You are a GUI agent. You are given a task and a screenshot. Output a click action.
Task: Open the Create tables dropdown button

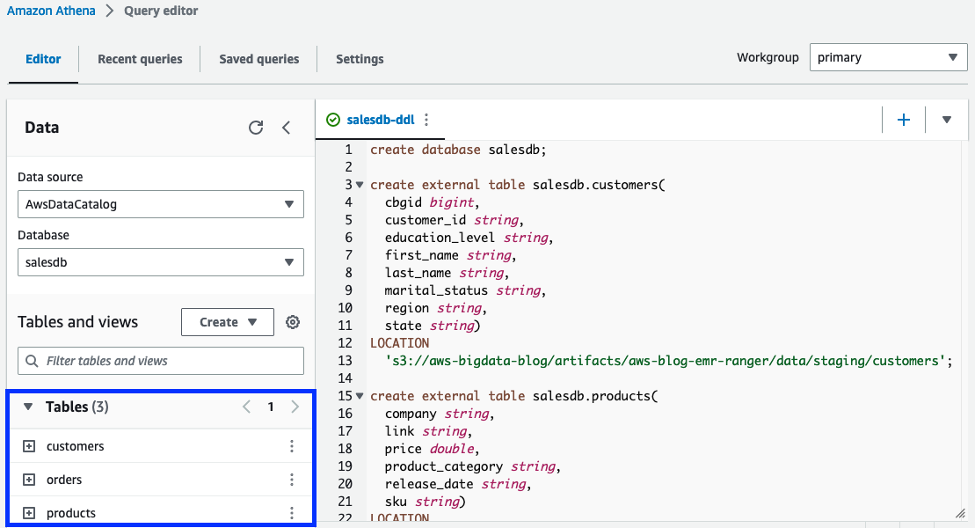pos(227,322)
